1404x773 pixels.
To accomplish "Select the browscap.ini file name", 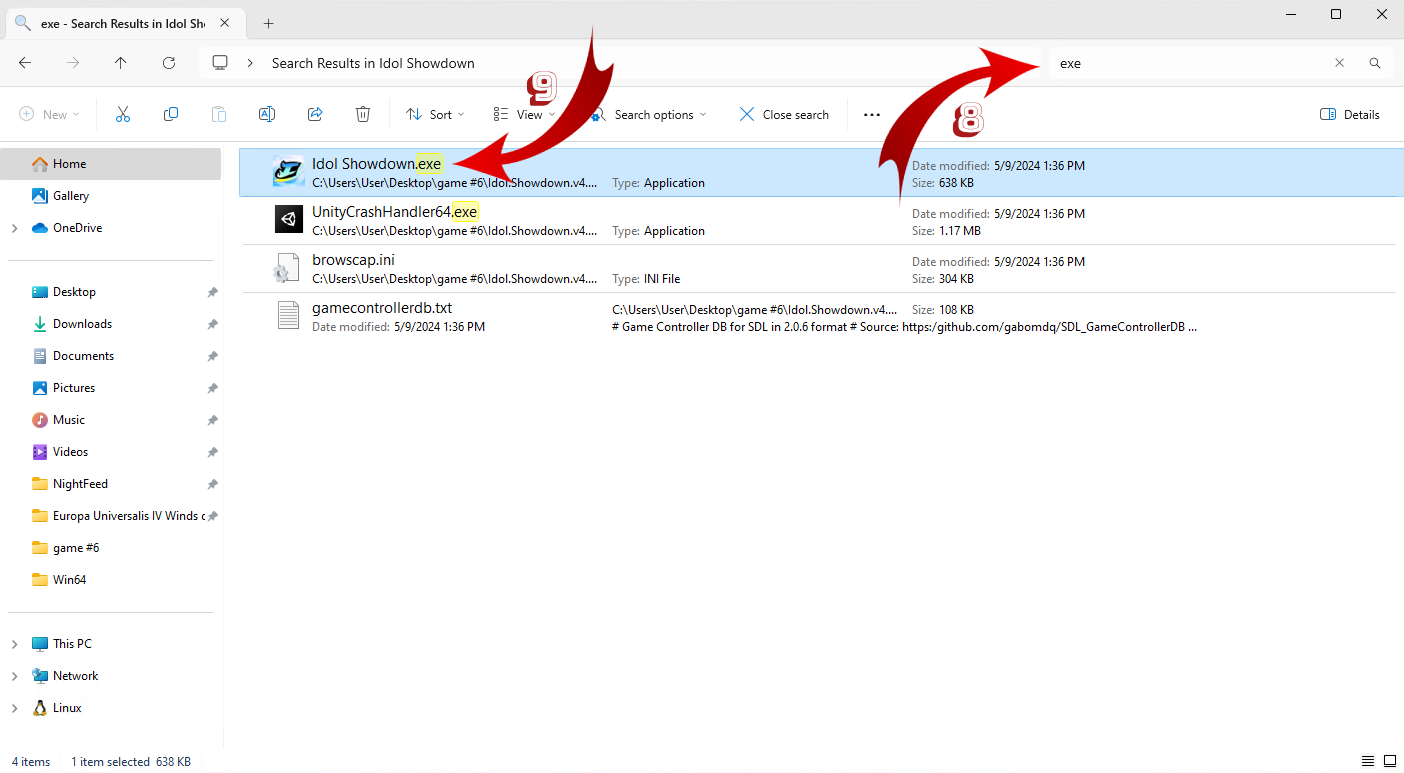I will (x=353, y=260).
